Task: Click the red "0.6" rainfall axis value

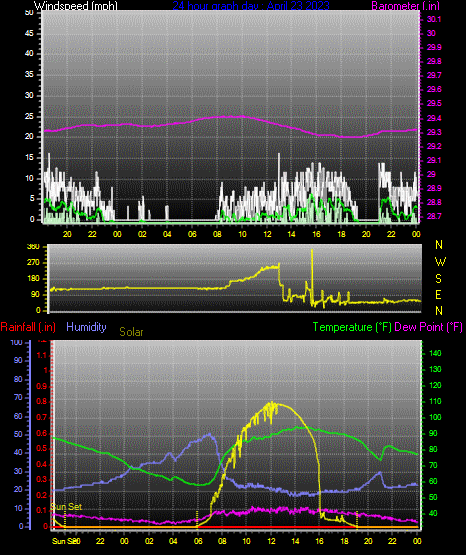Action: coord(42,433)
